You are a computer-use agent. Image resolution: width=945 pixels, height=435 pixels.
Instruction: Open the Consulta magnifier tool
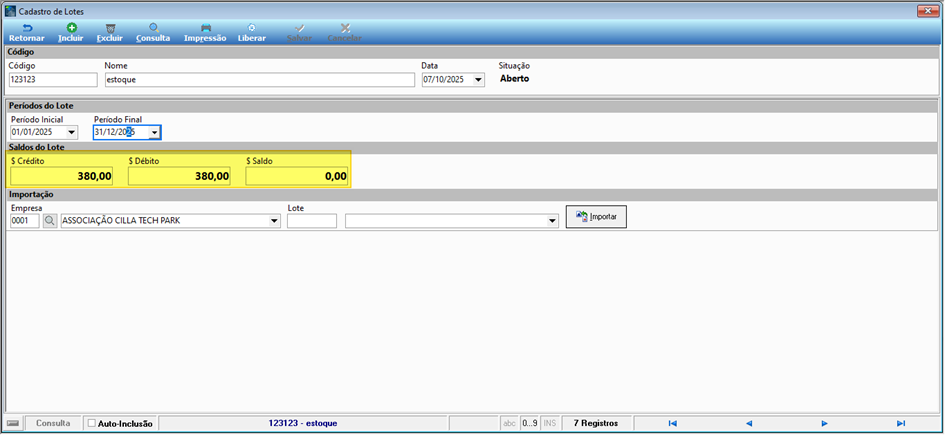pos(153,33)
